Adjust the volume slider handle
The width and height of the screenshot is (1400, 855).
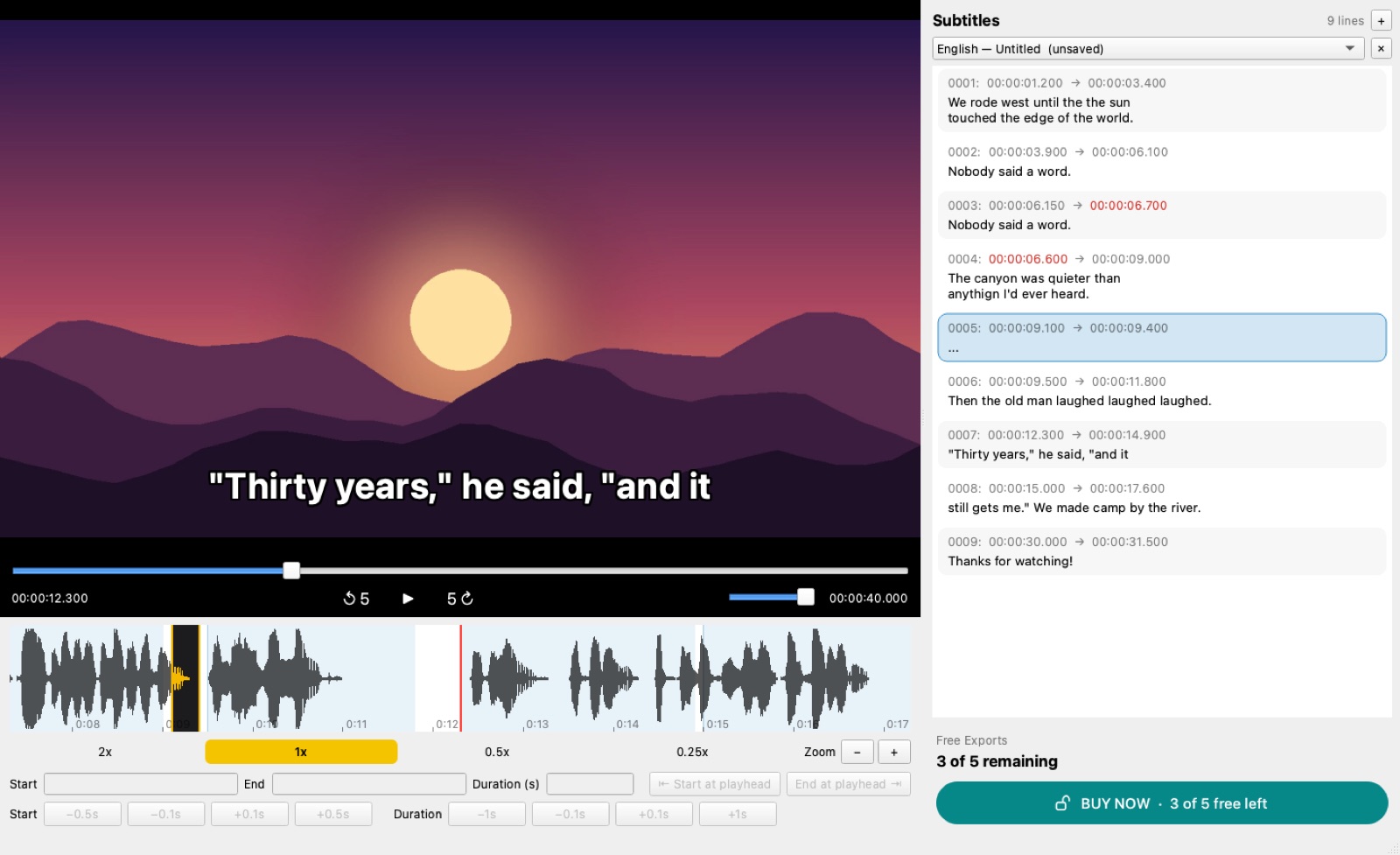tap(806, 597)
